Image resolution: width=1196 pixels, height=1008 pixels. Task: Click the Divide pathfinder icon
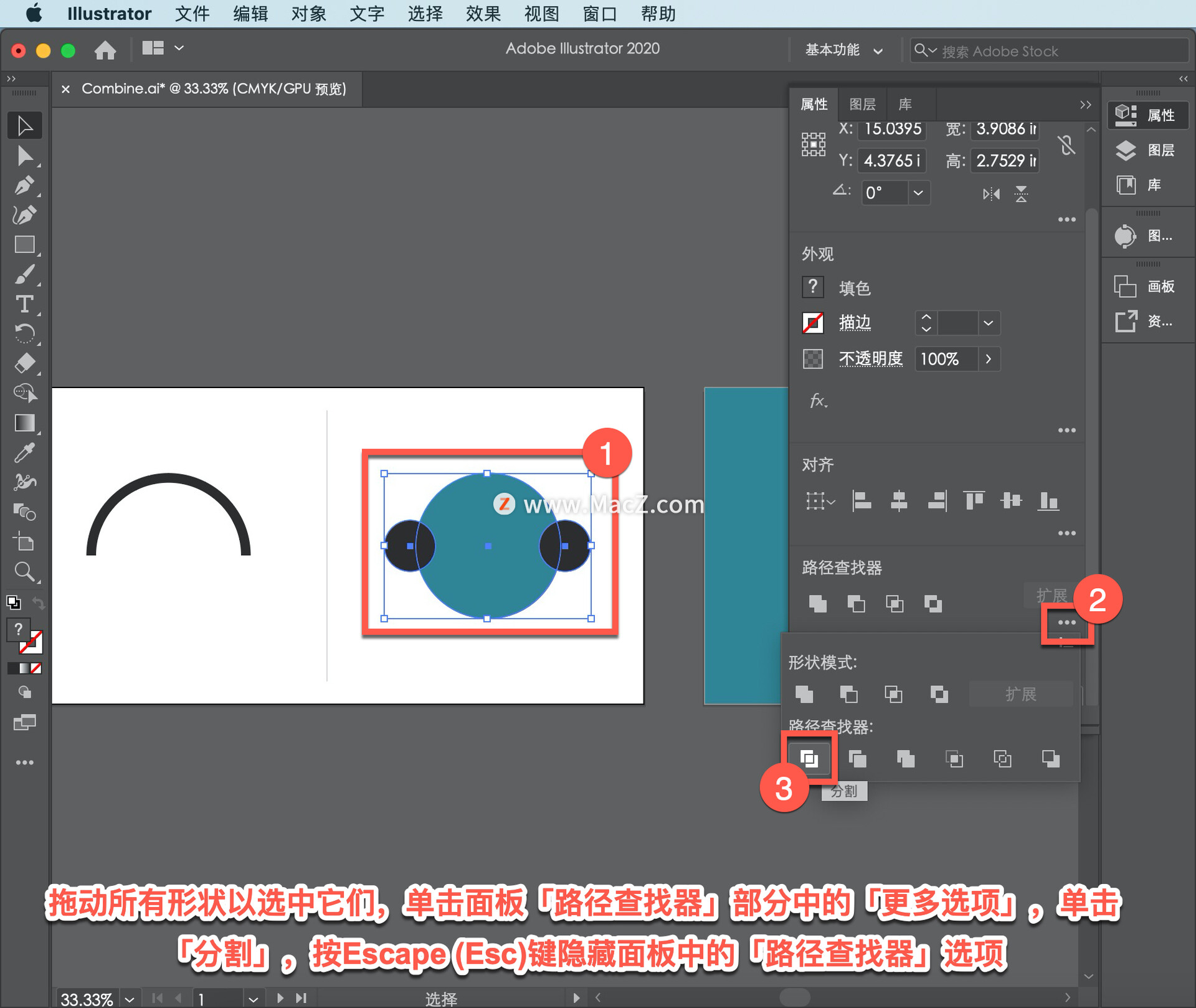[x=809, y=758]
